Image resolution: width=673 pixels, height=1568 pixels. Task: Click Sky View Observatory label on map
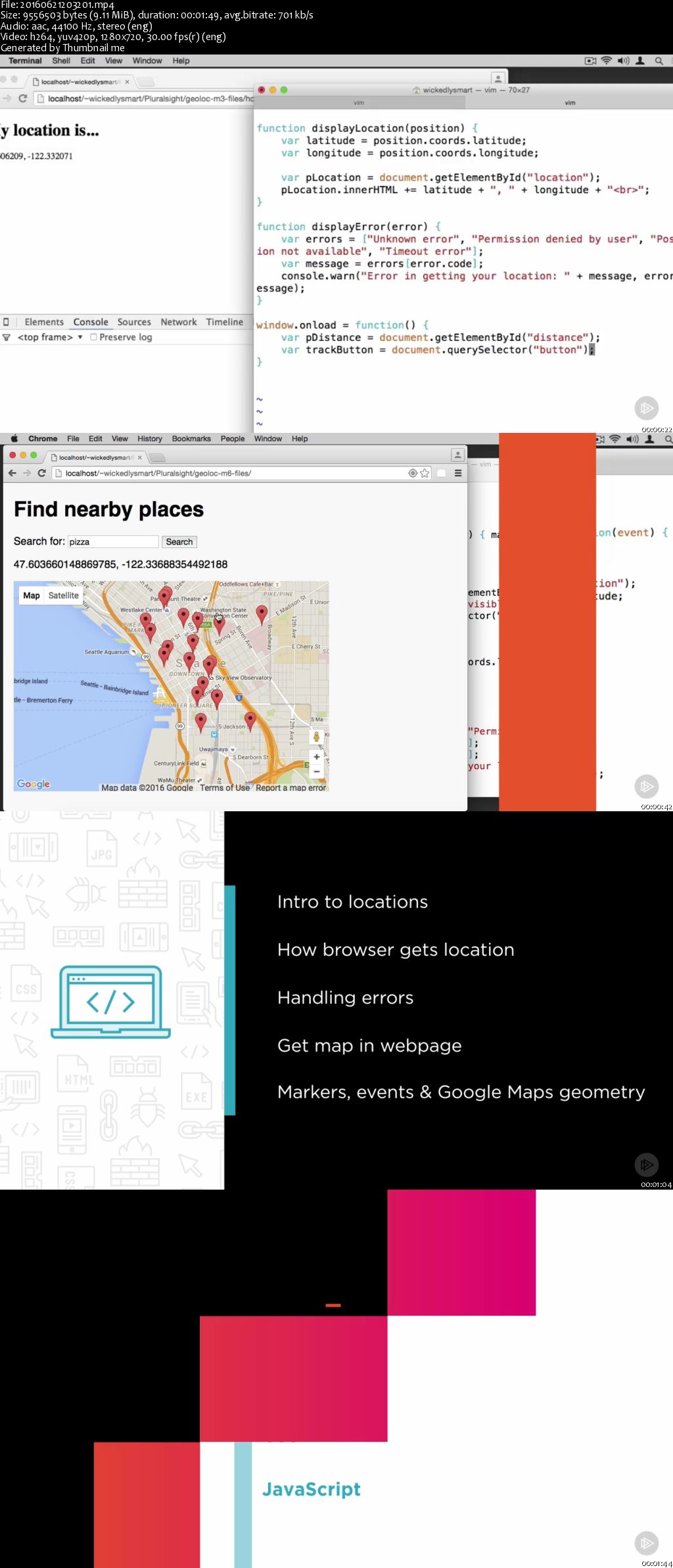click(x=243, y=677)
